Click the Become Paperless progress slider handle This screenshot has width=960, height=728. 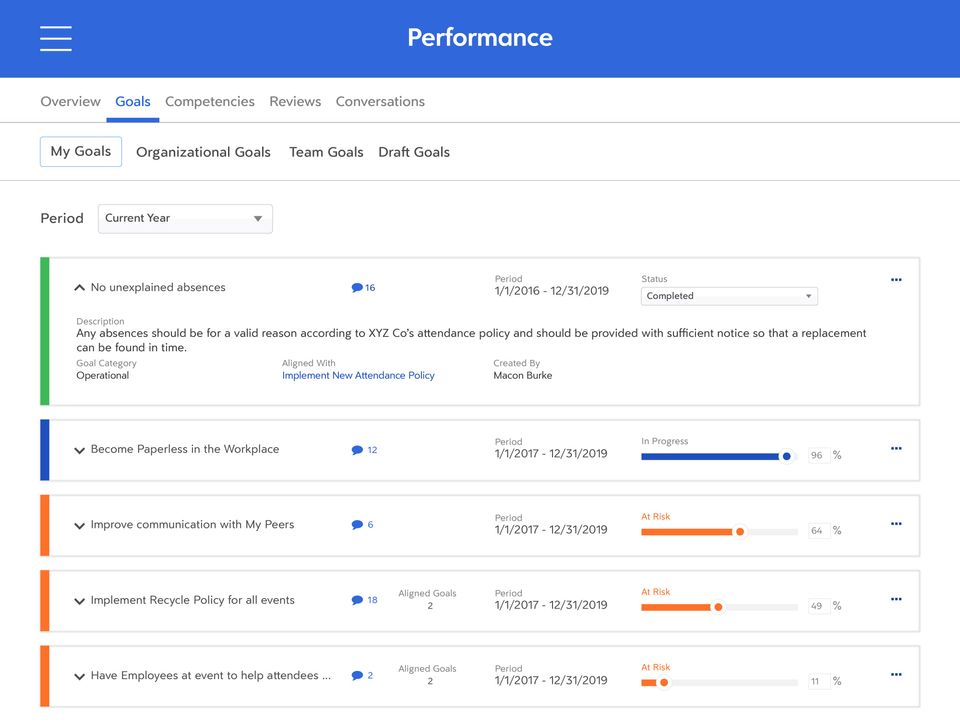click(x=787, y=456)
